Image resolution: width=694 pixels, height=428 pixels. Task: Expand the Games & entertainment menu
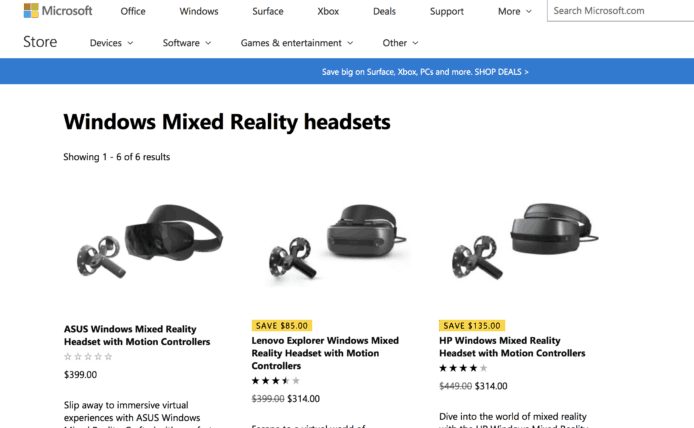(x=297, y=43)
